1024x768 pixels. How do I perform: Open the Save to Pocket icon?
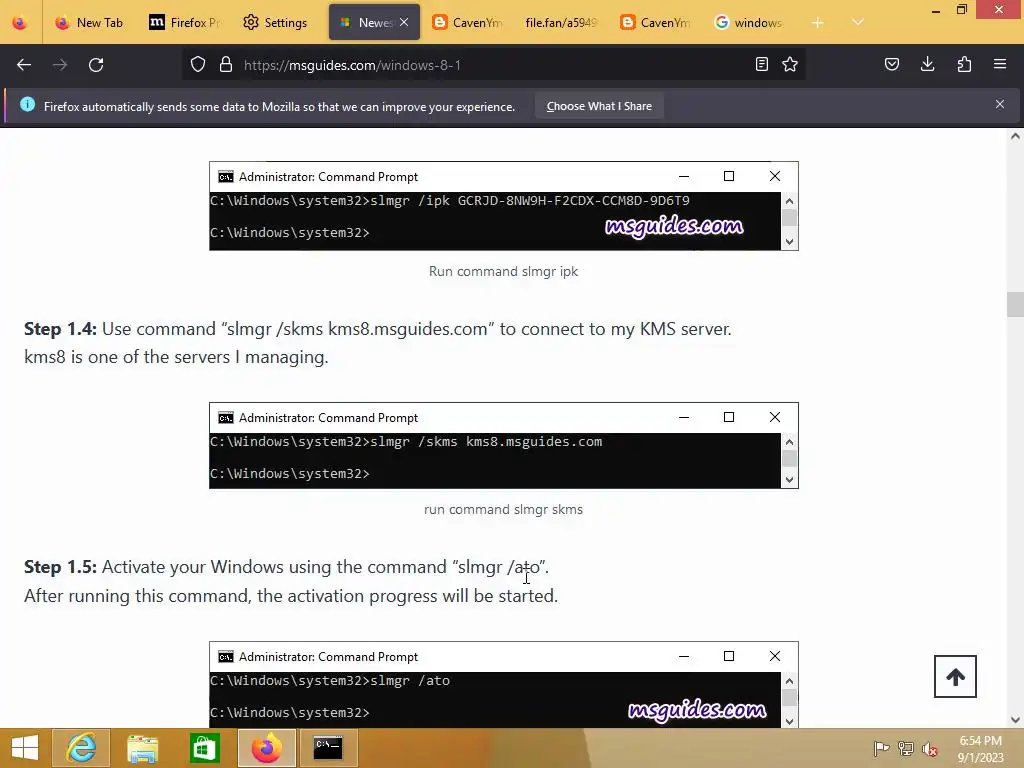pos(892,65)
